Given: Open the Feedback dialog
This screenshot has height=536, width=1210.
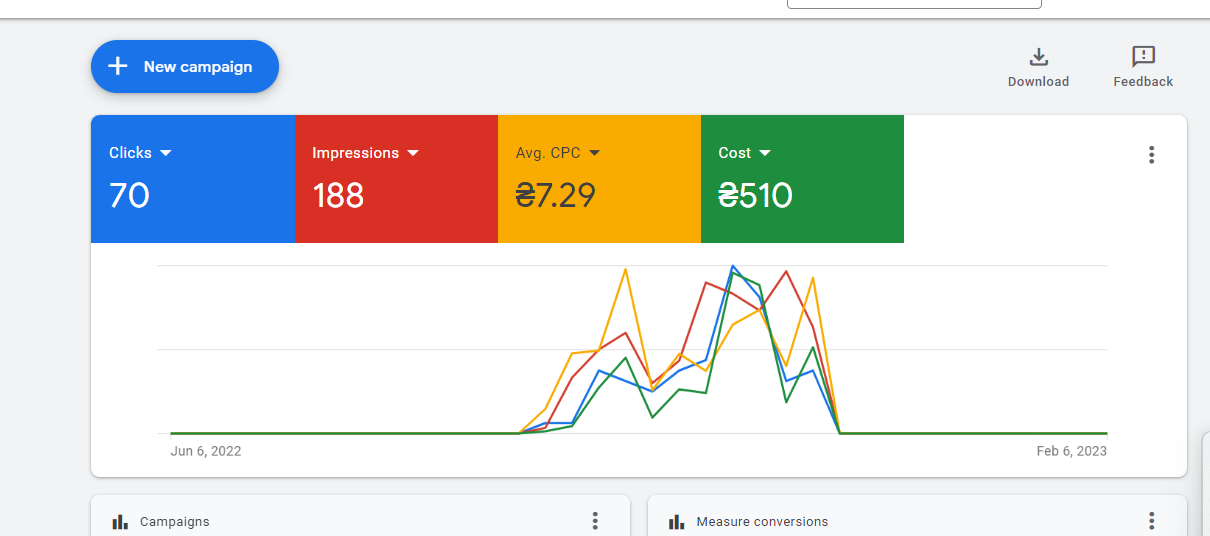Looking at the screenshot, I should click(1143, 67).
